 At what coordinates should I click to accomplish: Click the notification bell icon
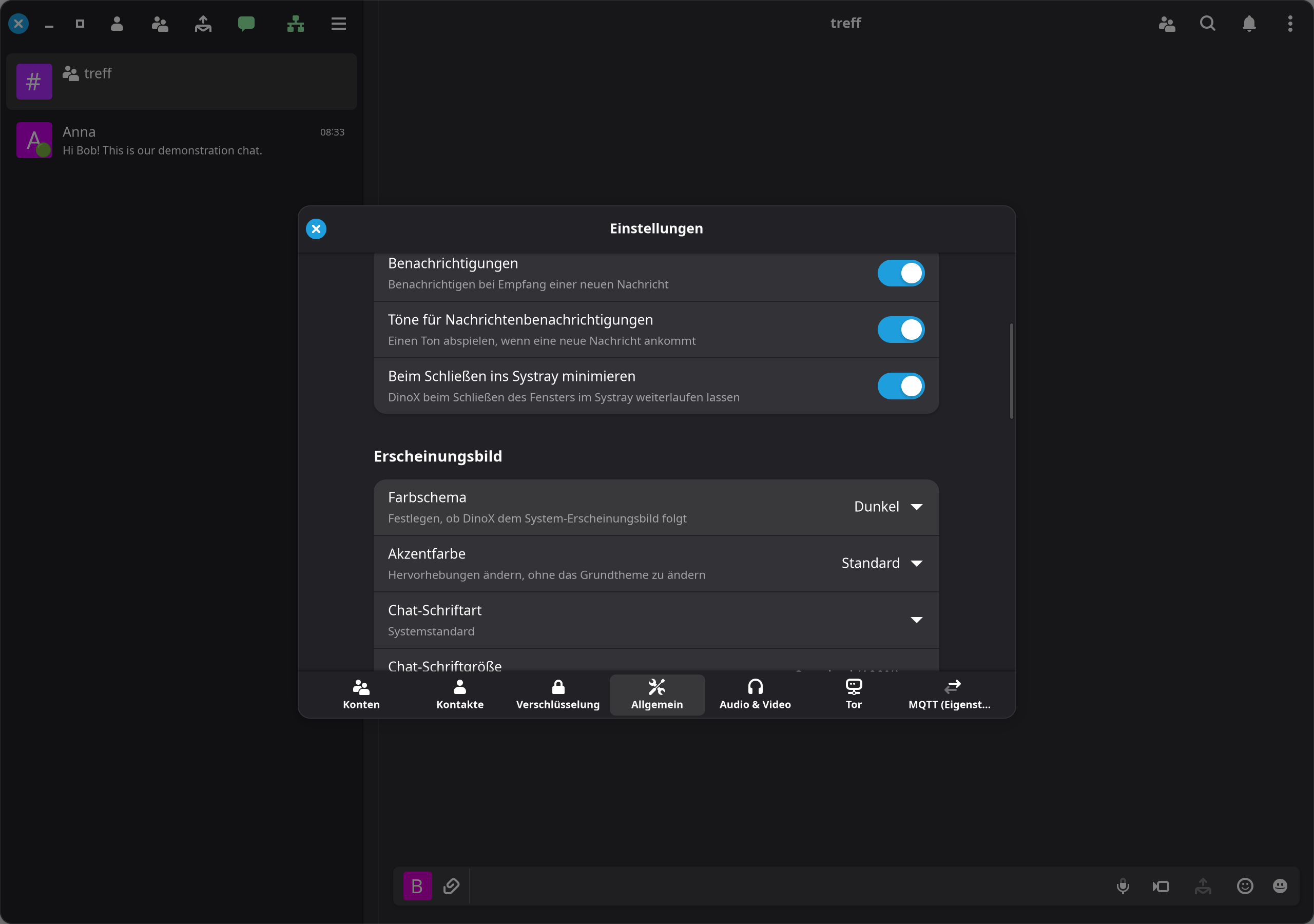[1249, 24]
